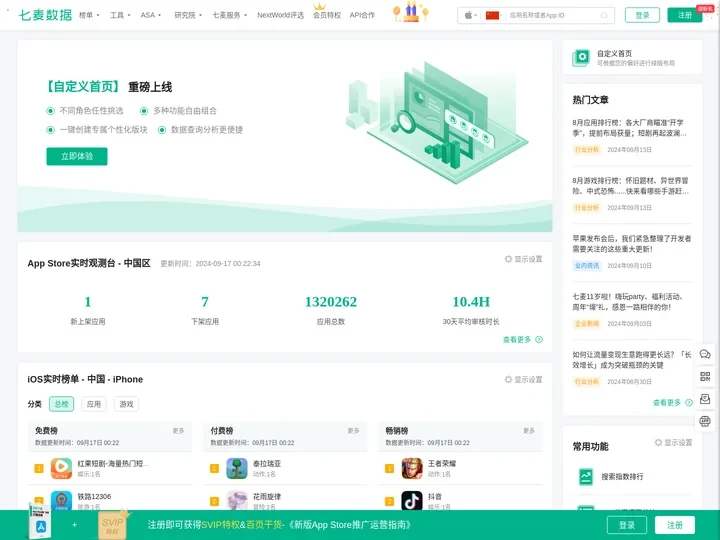Image resolution: width=720 pixels, height=540 pixels.
Task: Expand the 研究院 navigation dropdown
Action: click(188, 15)
